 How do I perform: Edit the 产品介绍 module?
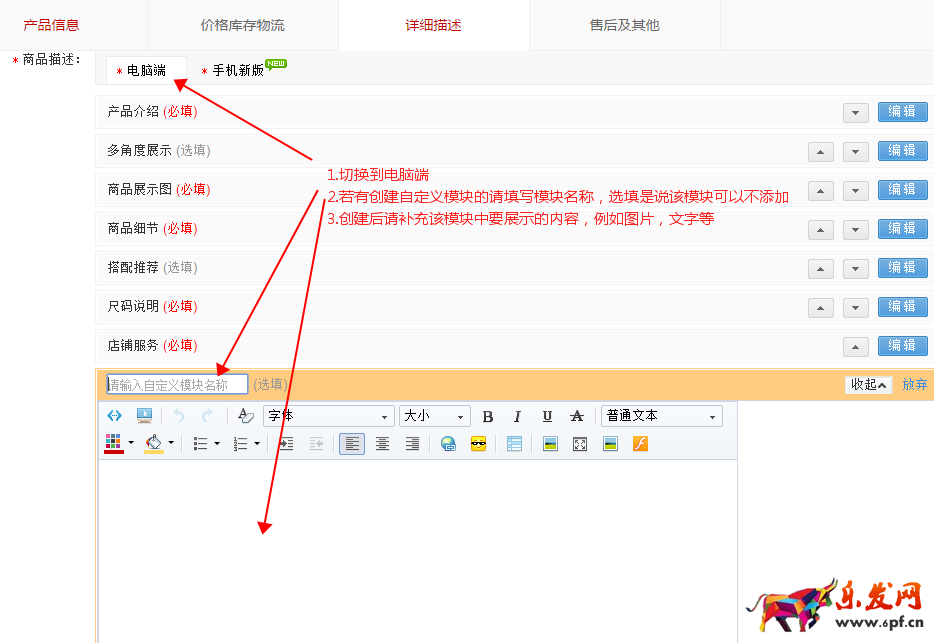tap(902, 111)
